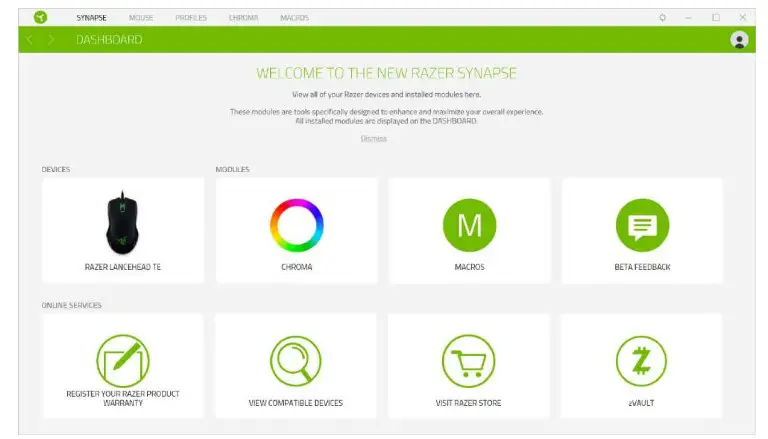The height and width of the screenshot is (439, 768).
Task: Open the settings gear icon
Action: point(662,18)
